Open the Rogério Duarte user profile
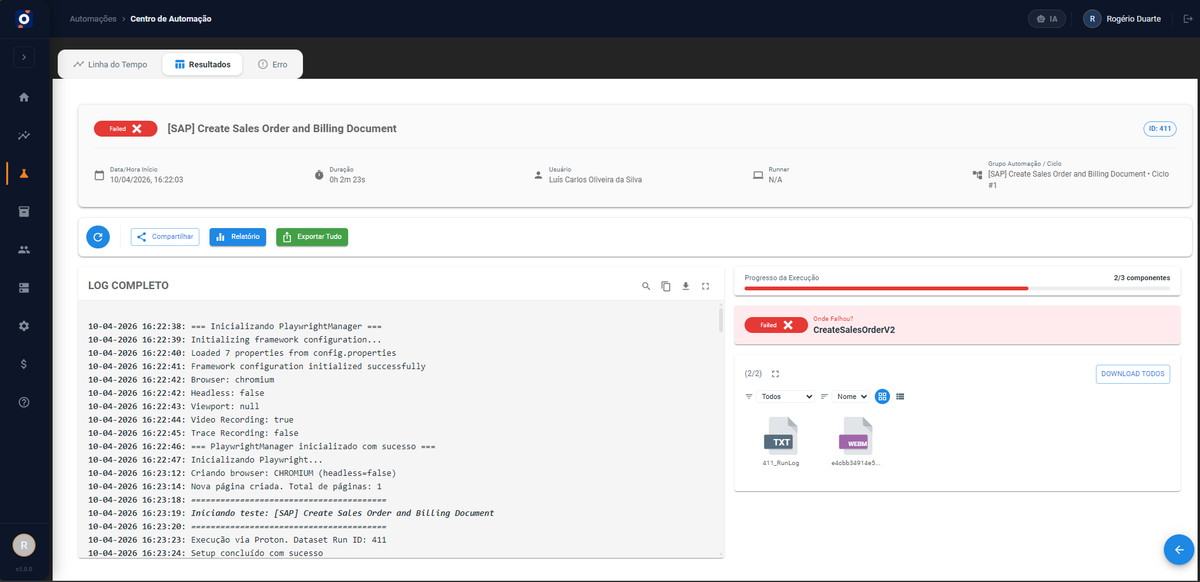 click(1123, 19)
